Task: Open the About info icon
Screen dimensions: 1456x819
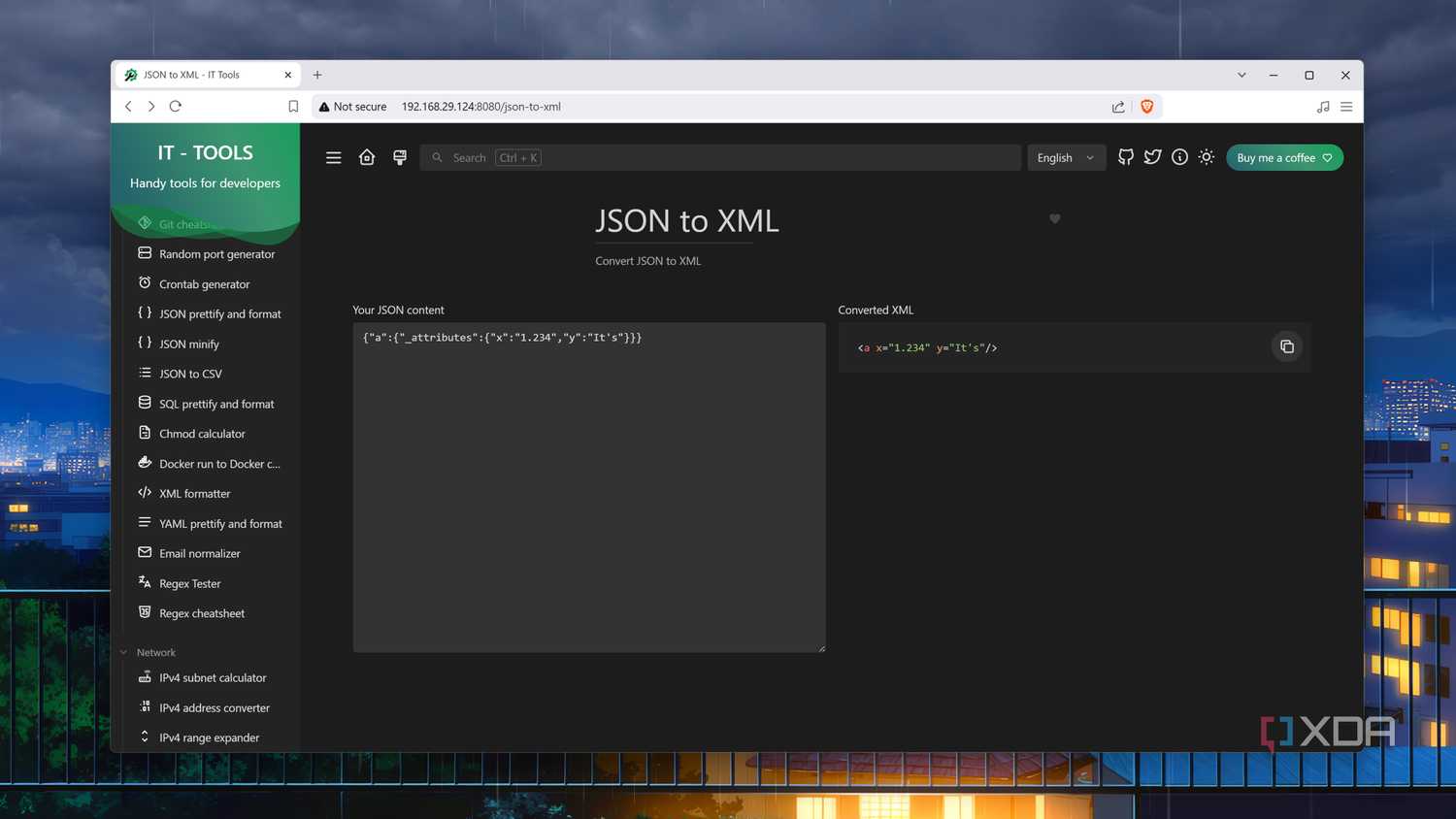Action: coord(1179,157)
